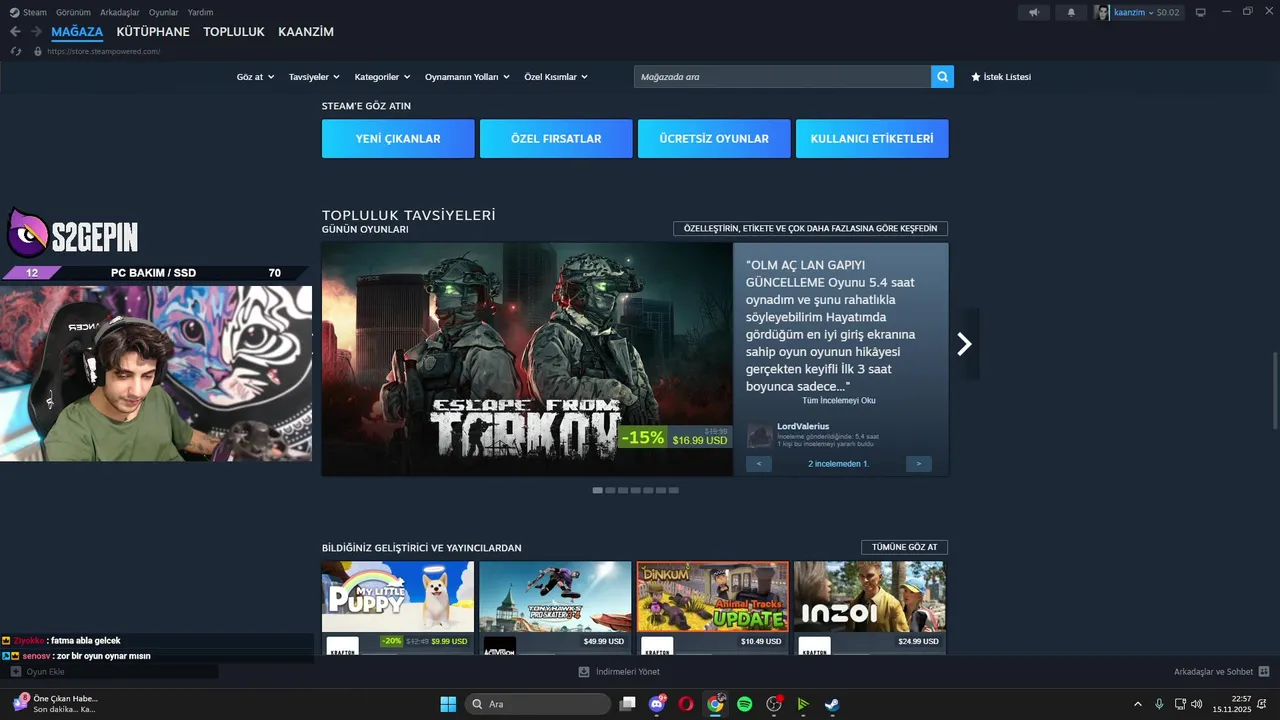Screen dimensions: 1280x720
Task: Click the Windows taskbar Ara search box
Action: 538,704
